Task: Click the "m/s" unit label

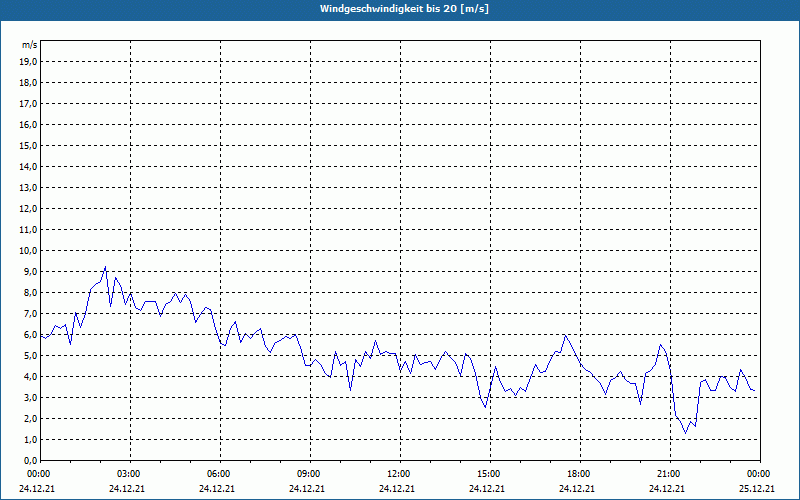Action: coord(30,45)
